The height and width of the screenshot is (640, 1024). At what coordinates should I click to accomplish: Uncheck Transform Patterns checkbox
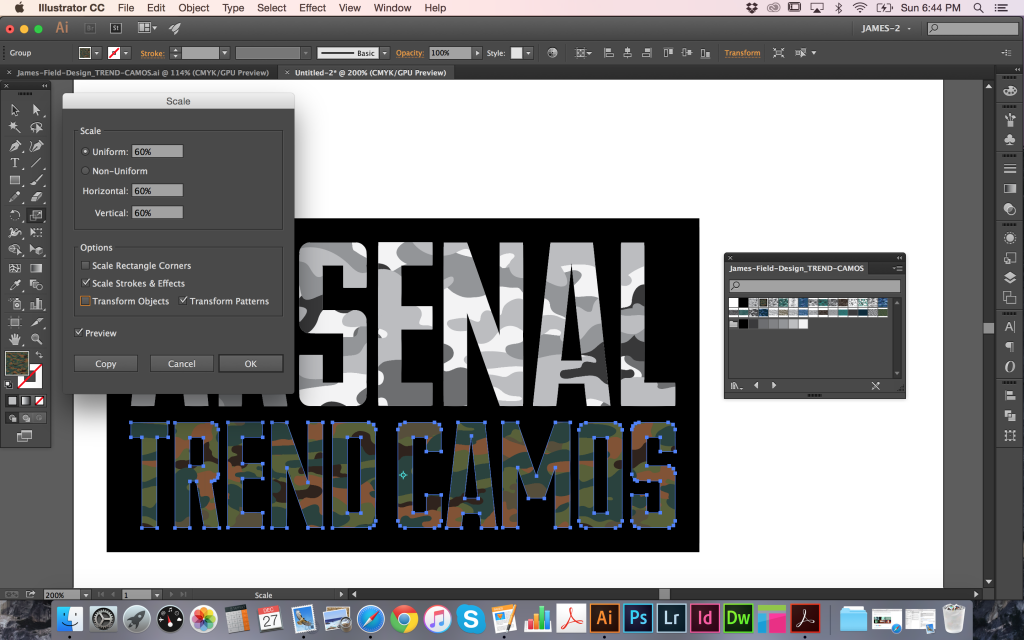184,301
